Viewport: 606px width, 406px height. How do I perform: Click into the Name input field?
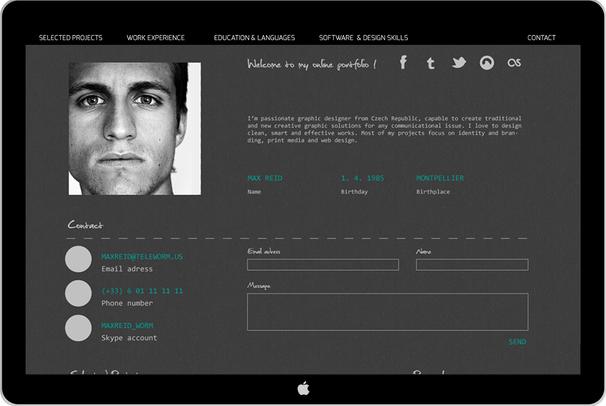pos(472,265)
